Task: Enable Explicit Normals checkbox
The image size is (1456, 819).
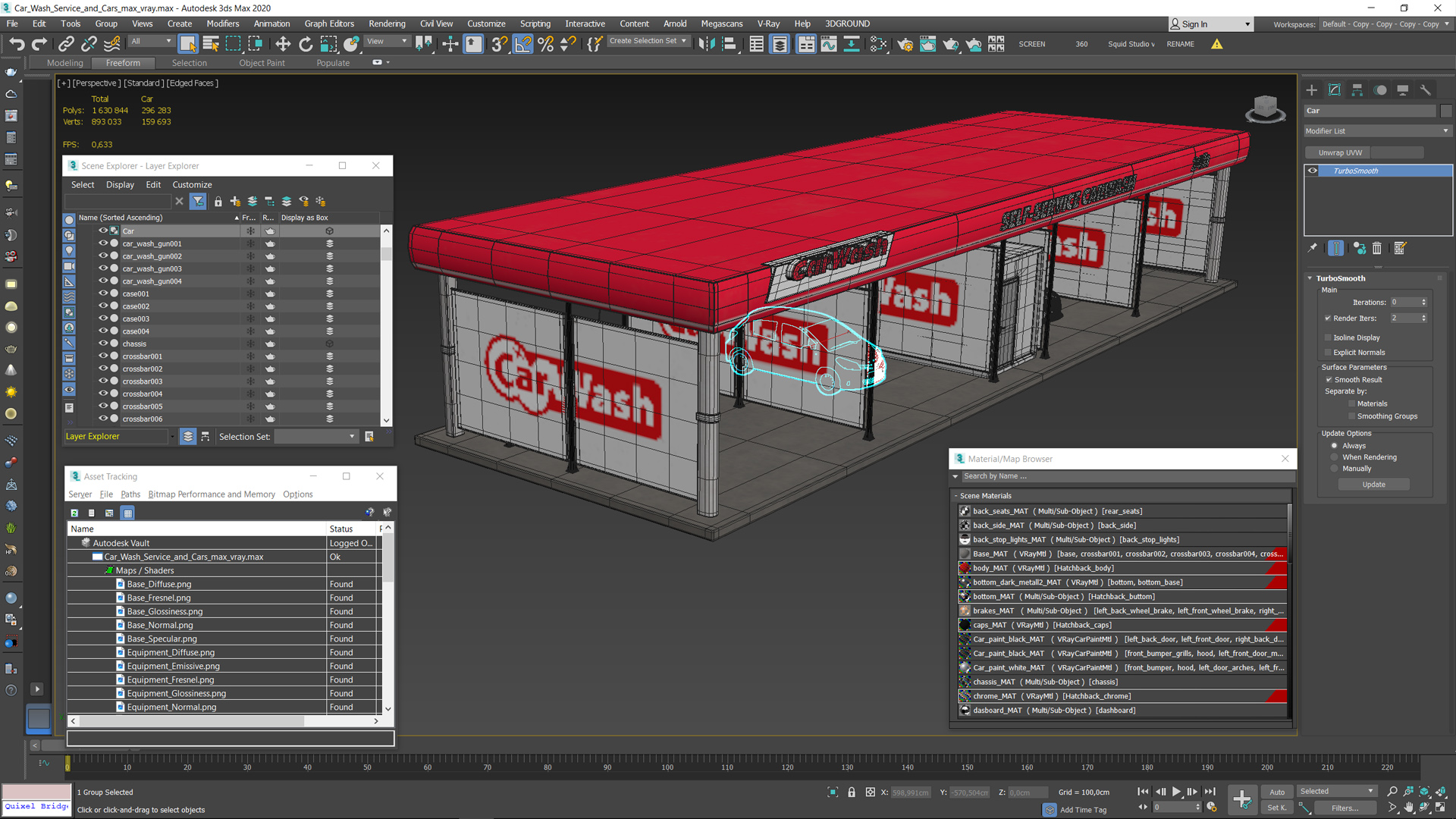Action: click(1328, 353)
